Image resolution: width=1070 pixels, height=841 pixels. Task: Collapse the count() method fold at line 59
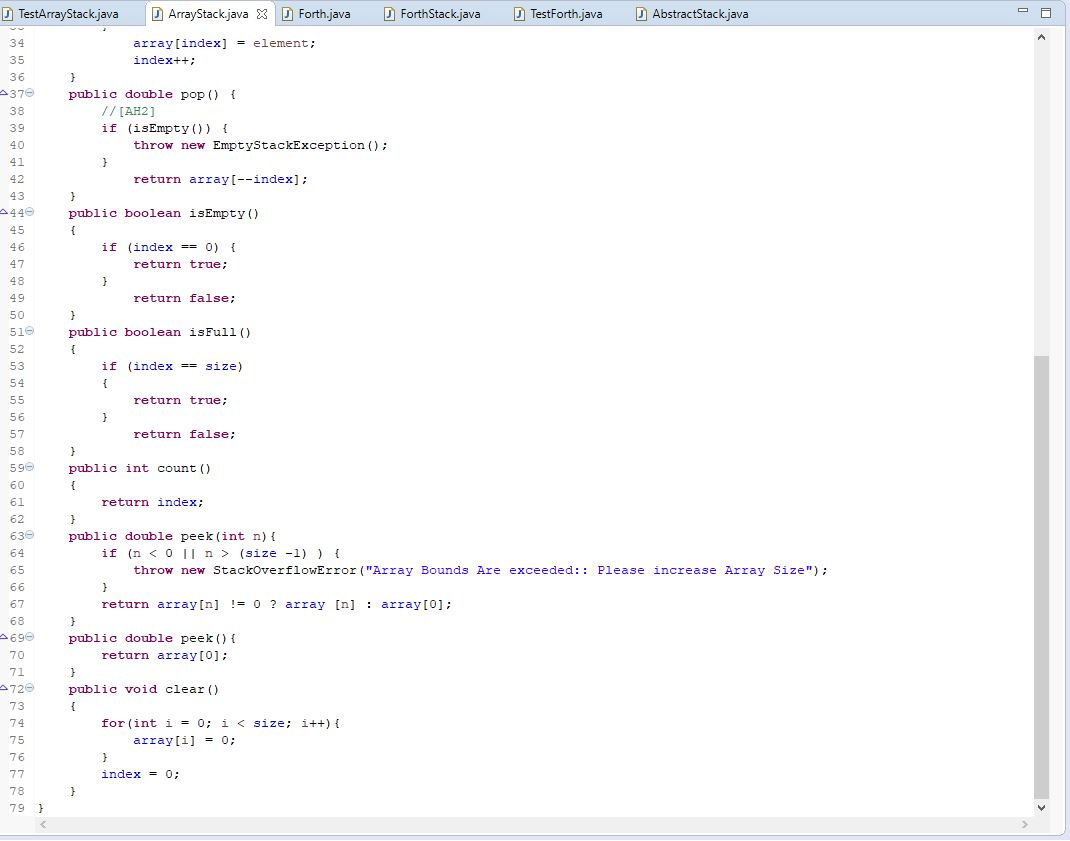[x=29, y=467]
